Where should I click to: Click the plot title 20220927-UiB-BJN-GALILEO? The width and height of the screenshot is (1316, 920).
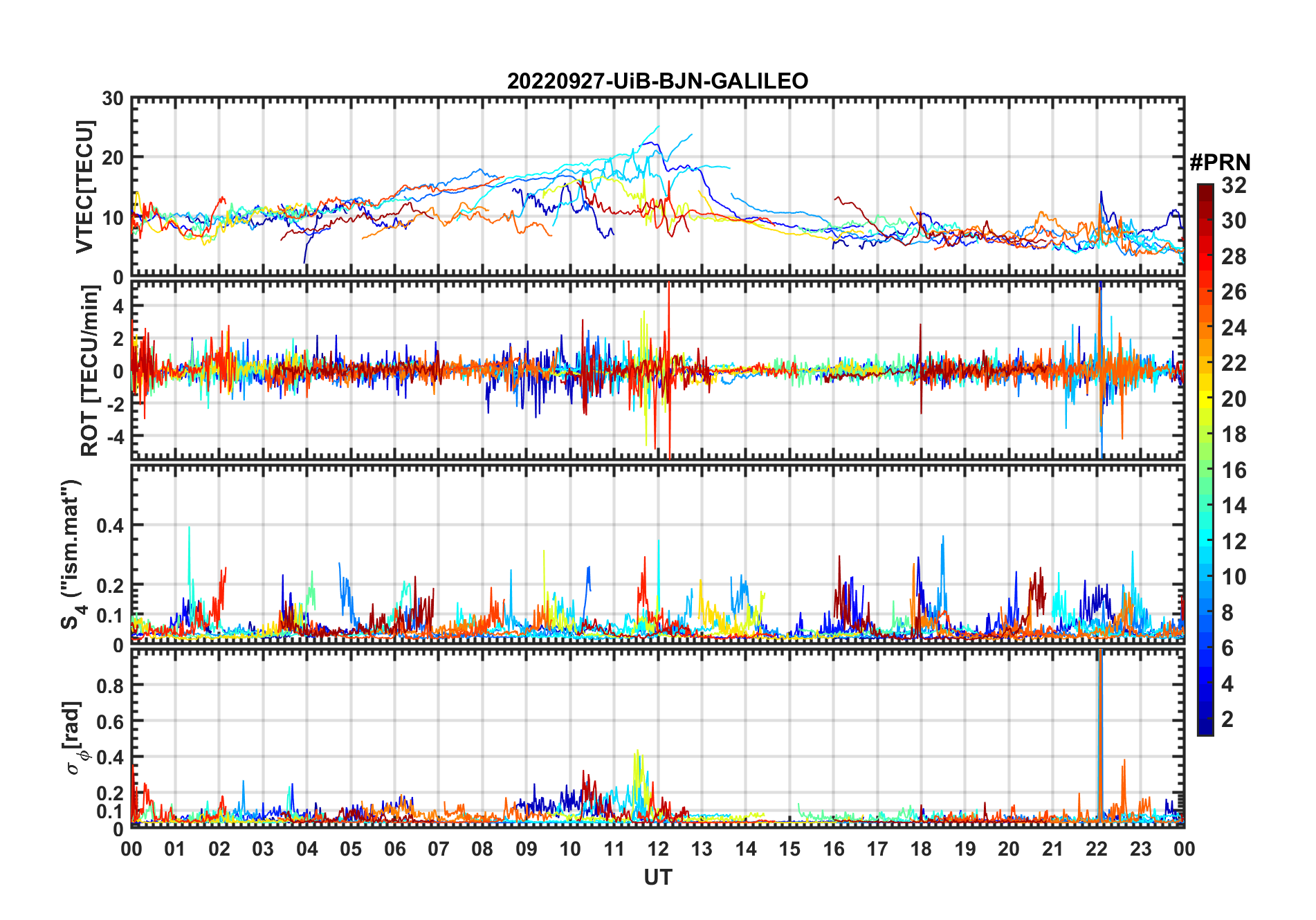point(657,81)
